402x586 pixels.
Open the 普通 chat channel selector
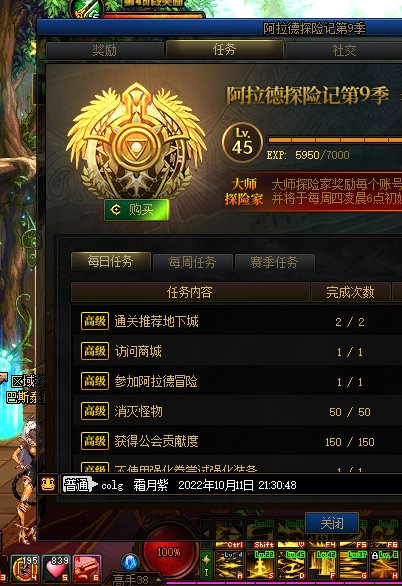click(79, 485)
